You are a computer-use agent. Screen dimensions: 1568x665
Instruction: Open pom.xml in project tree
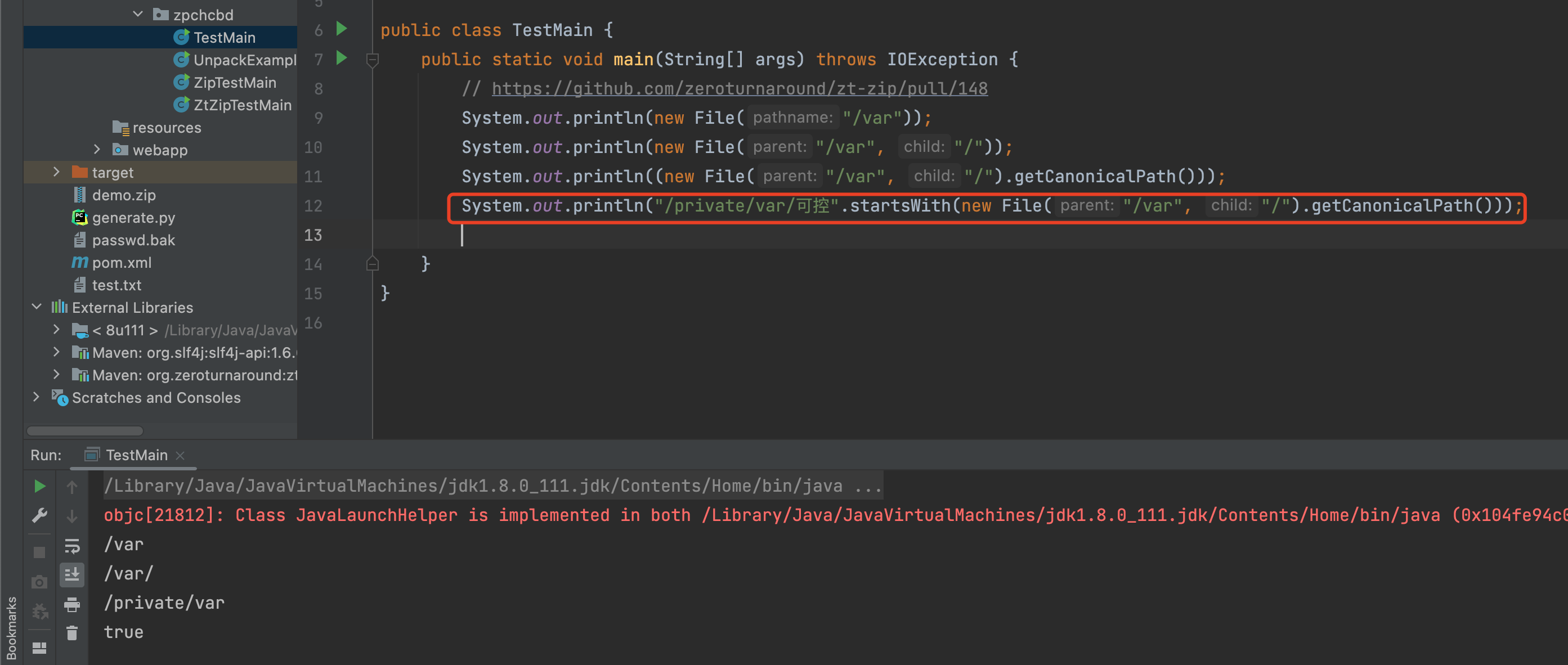(121, 262)
